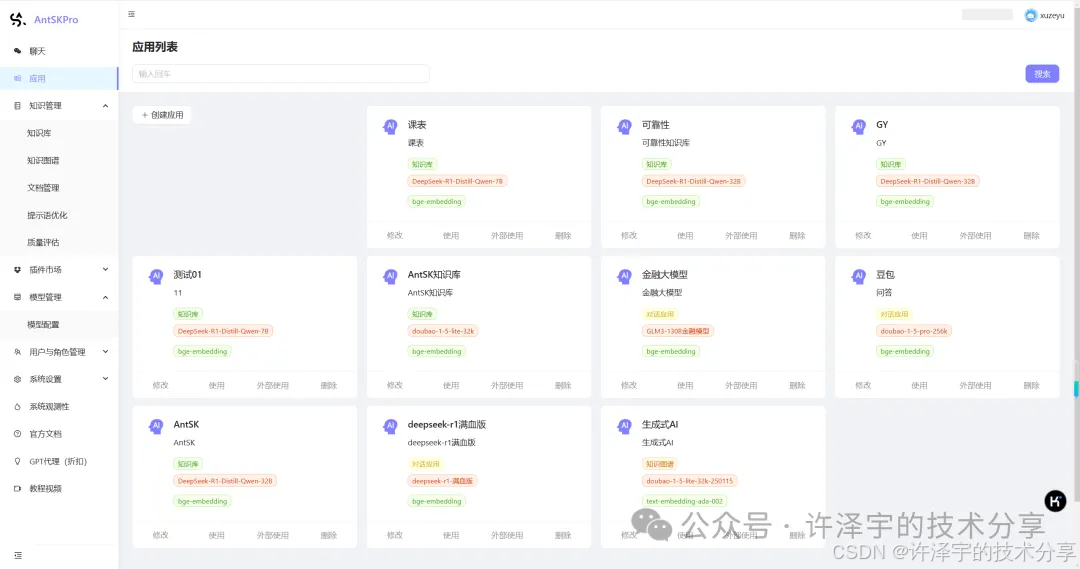
Task: Click the doubao-1-5-pro-256k tag
Action: coord(914,331)
